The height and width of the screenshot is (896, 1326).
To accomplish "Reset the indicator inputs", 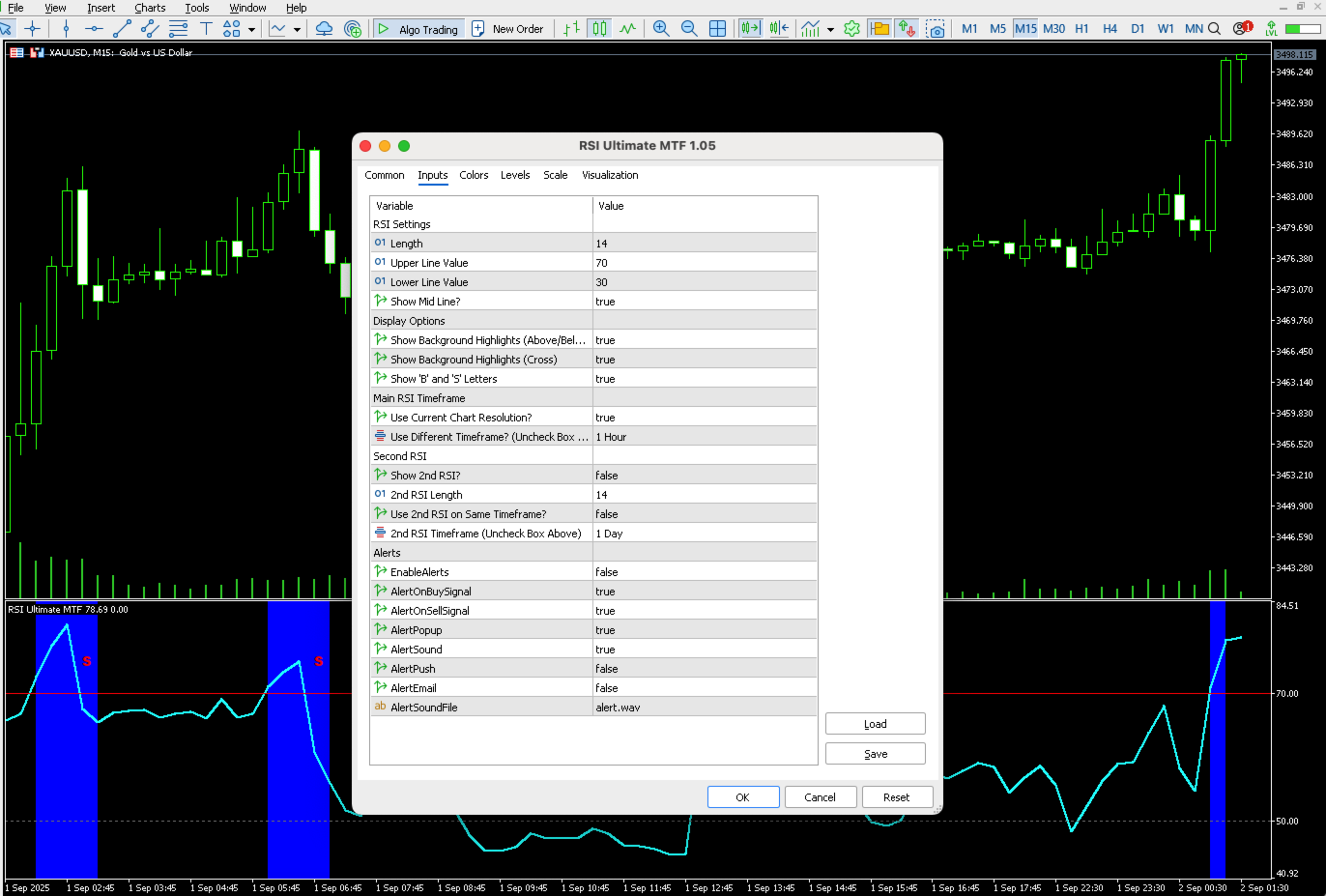I will (897, 797).
